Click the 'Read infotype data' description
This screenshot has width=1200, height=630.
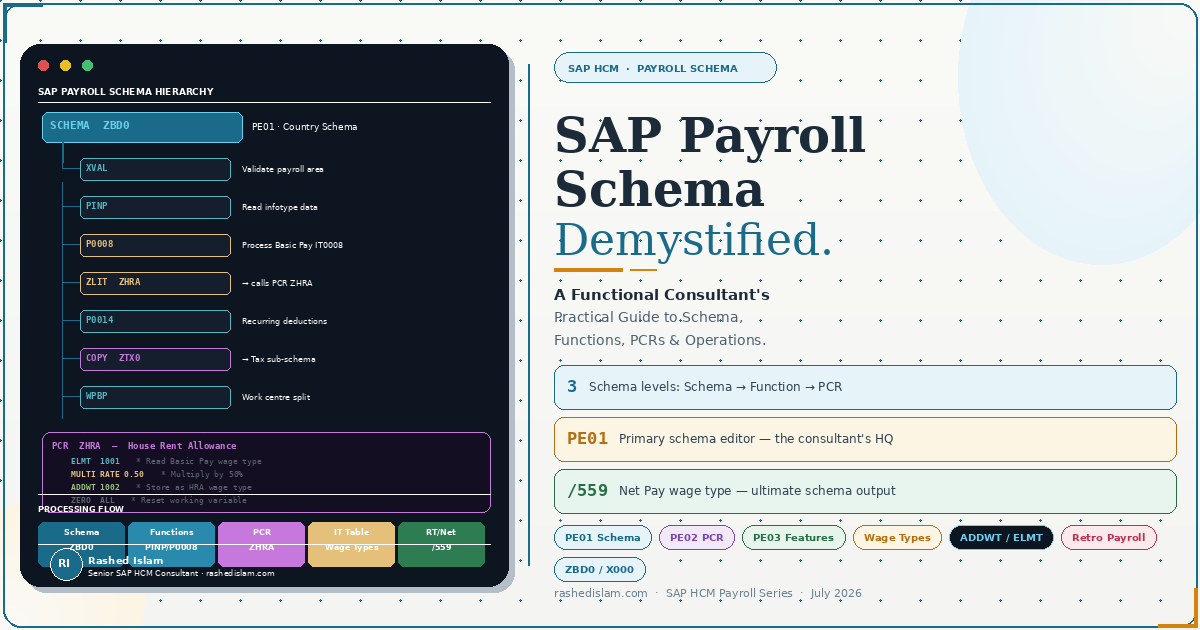(x=280, y=207)
